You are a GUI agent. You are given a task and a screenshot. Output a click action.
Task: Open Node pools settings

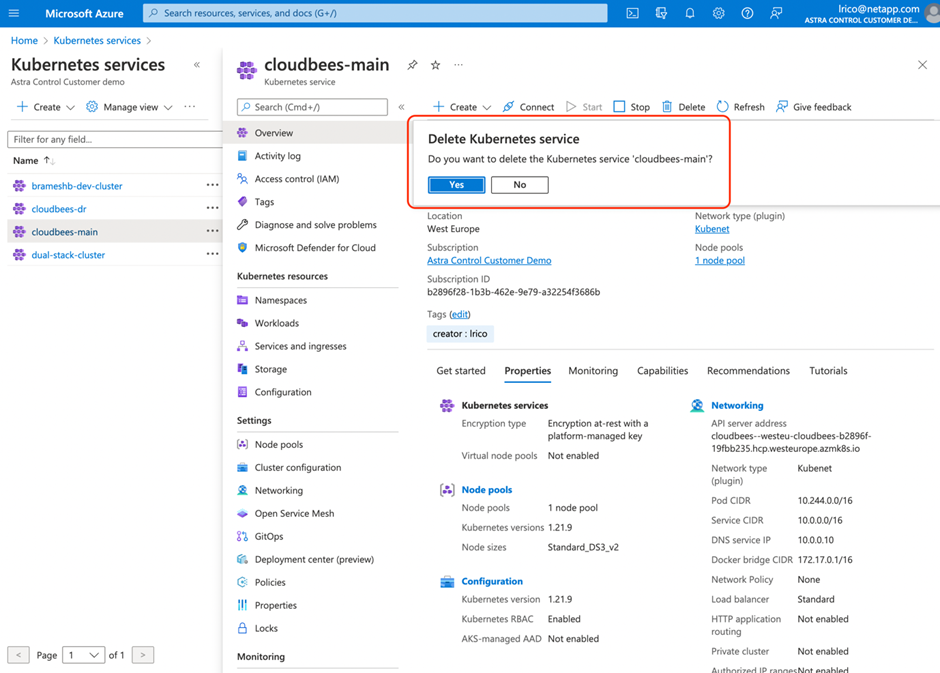pyautogui.click(x=279, y=444)
